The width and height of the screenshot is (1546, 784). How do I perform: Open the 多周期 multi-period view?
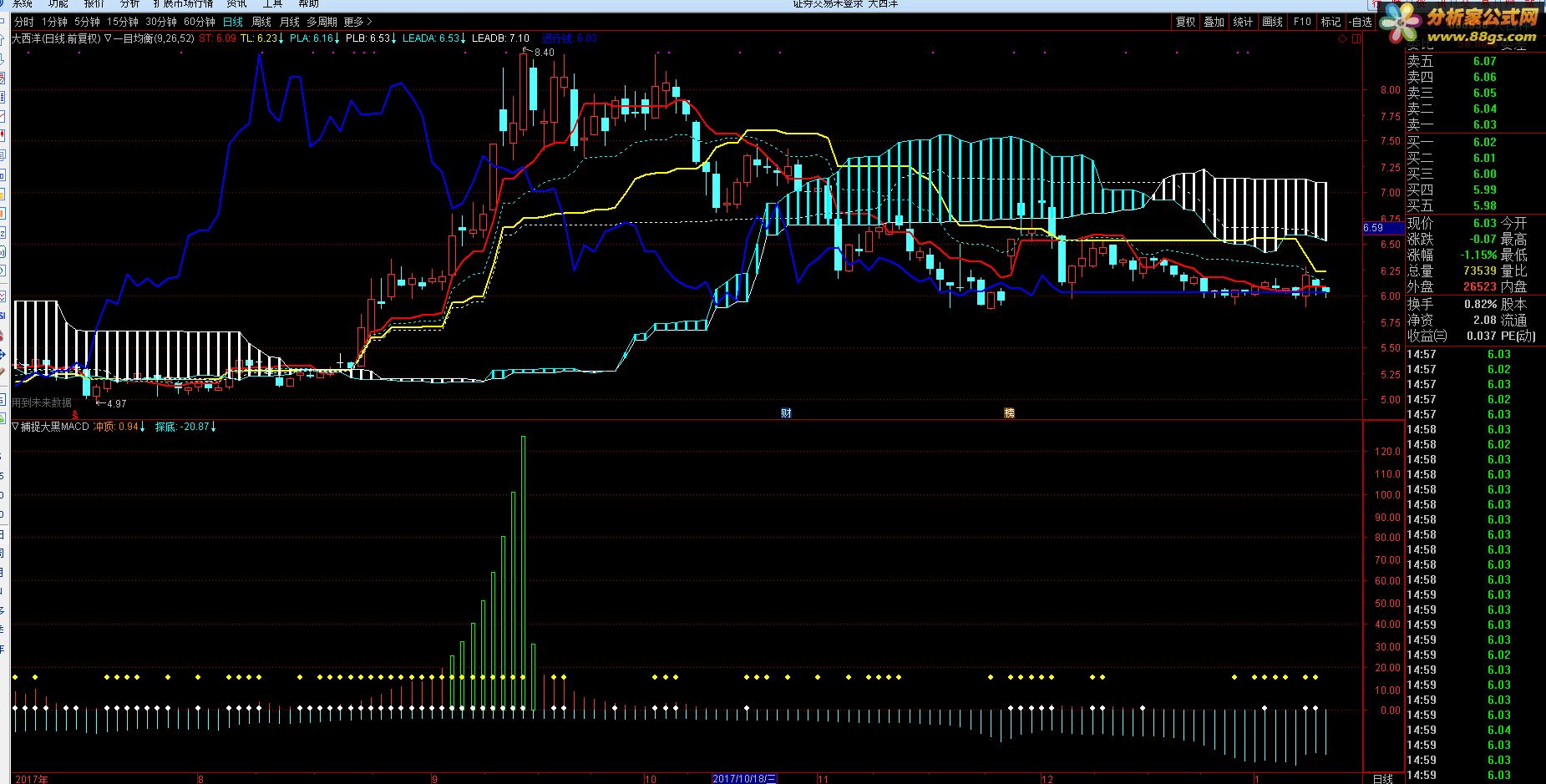coord(322,22)
